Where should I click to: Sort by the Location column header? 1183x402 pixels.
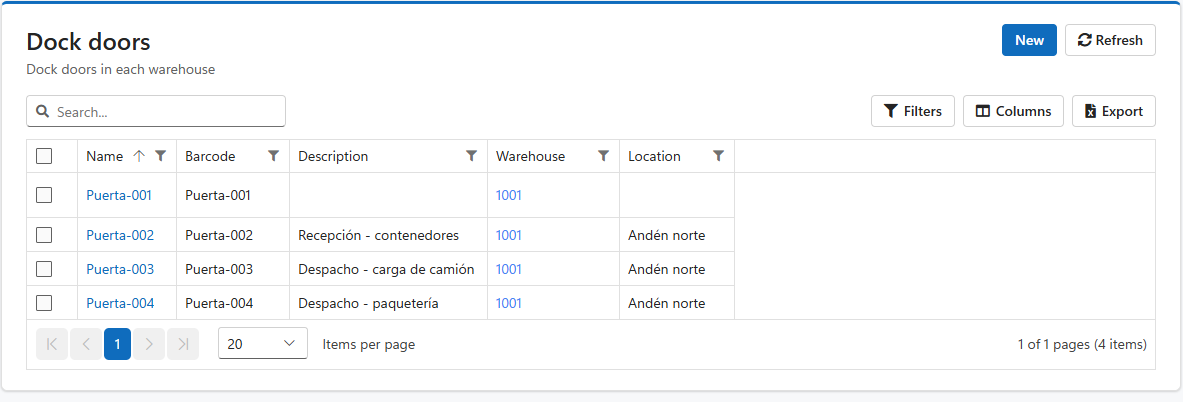[654, 156]
